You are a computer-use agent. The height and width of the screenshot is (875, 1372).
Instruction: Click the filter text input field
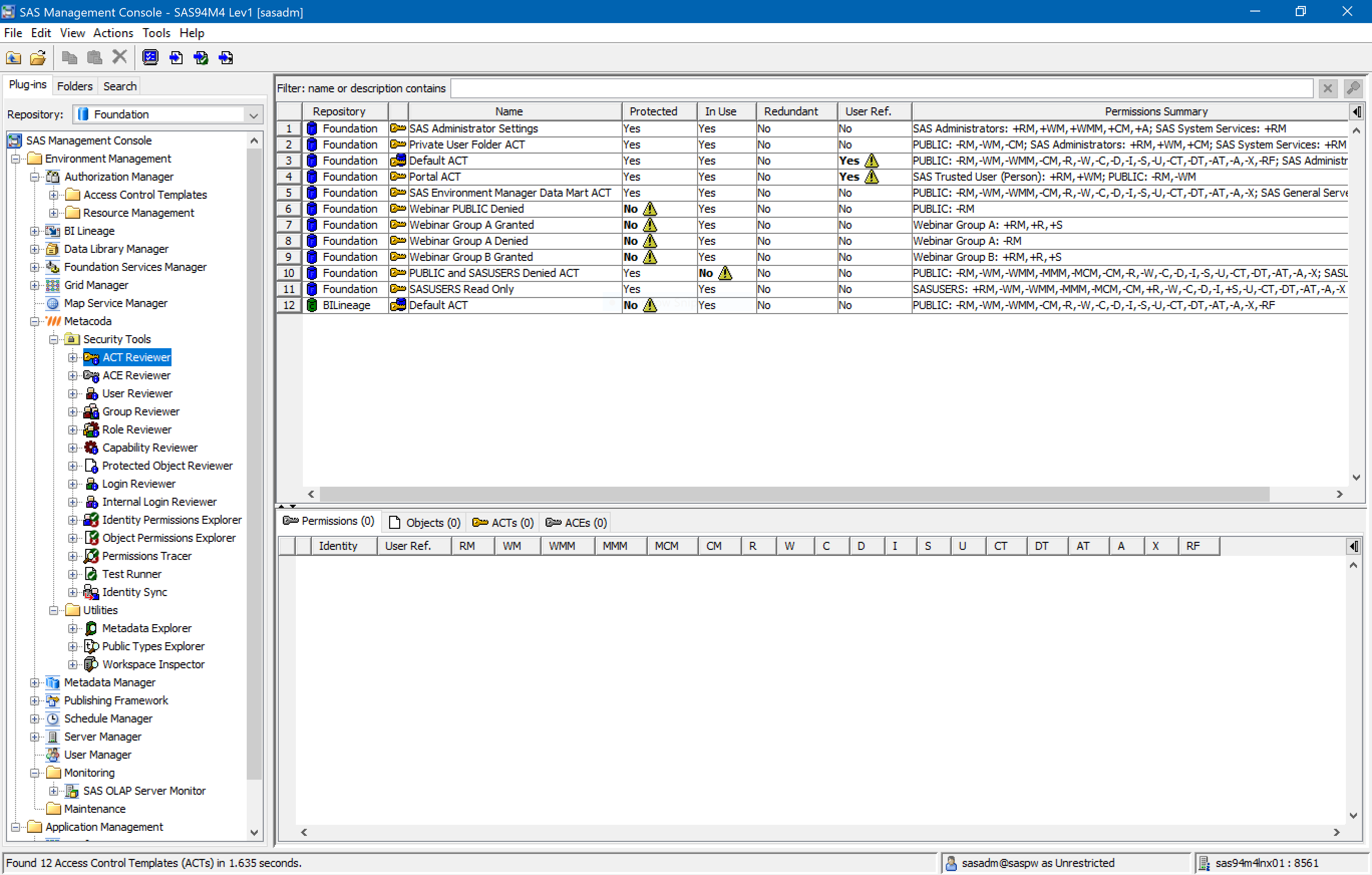(x=882, y=88)
